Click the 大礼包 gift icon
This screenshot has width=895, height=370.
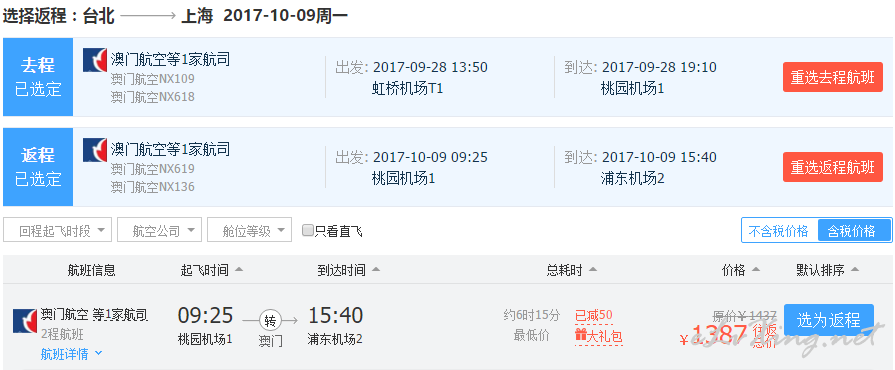coord(581,336)
